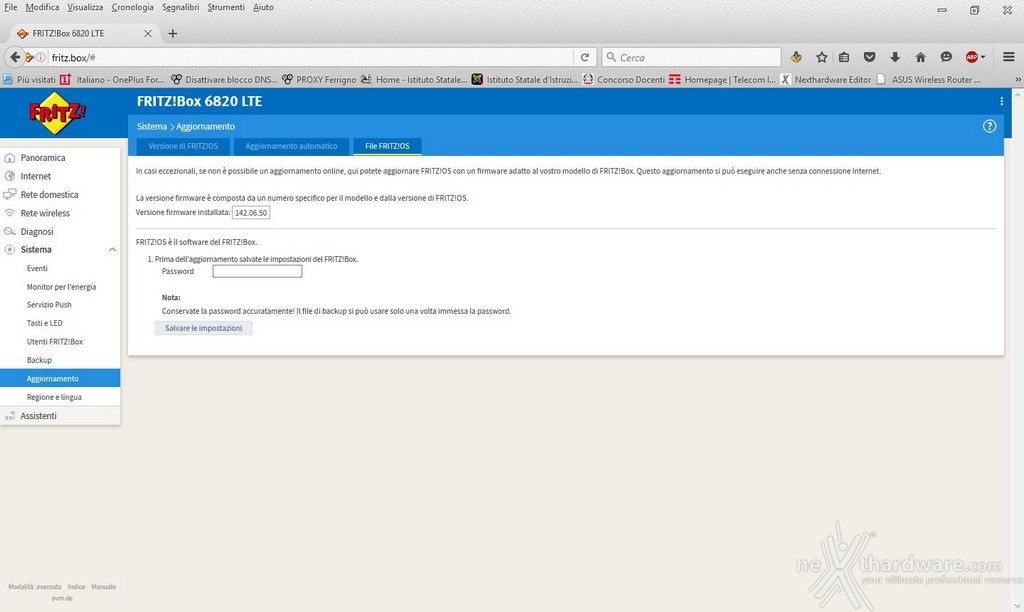The image size is (1024, 612).
Task: Open the Indice link
Action: (76, 587)
